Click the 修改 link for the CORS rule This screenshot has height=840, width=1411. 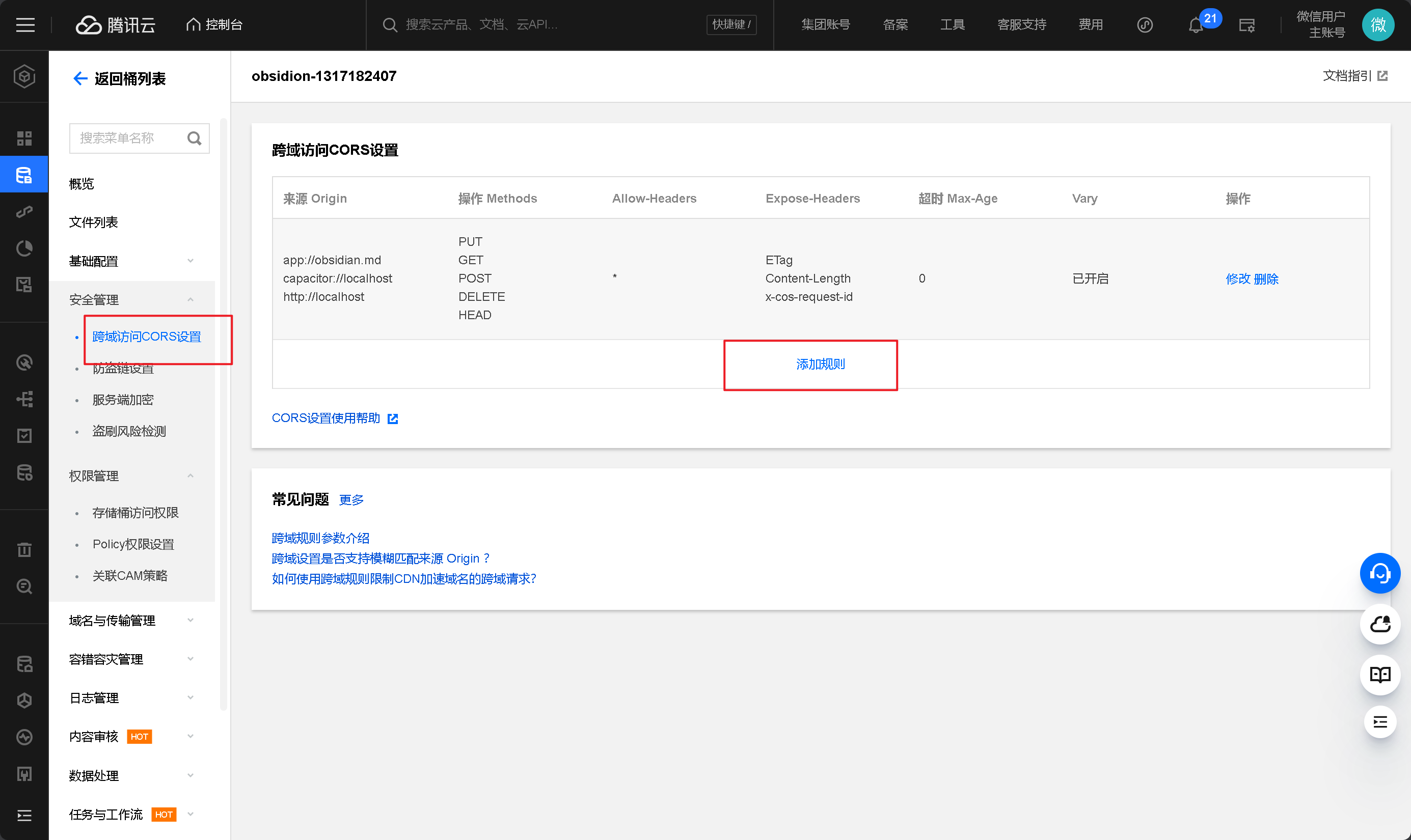1238,278
